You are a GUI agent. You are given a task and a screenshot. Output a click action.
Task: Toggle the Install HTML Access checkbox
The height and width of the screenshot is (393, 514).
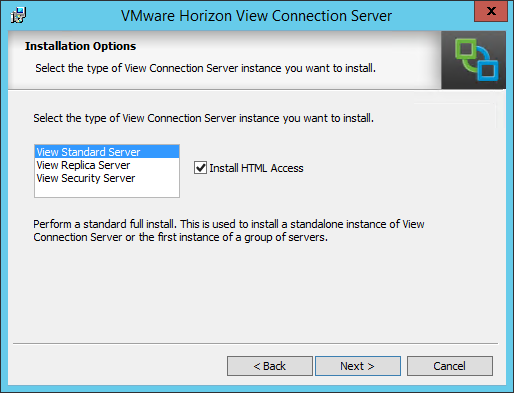click(200, 168)
